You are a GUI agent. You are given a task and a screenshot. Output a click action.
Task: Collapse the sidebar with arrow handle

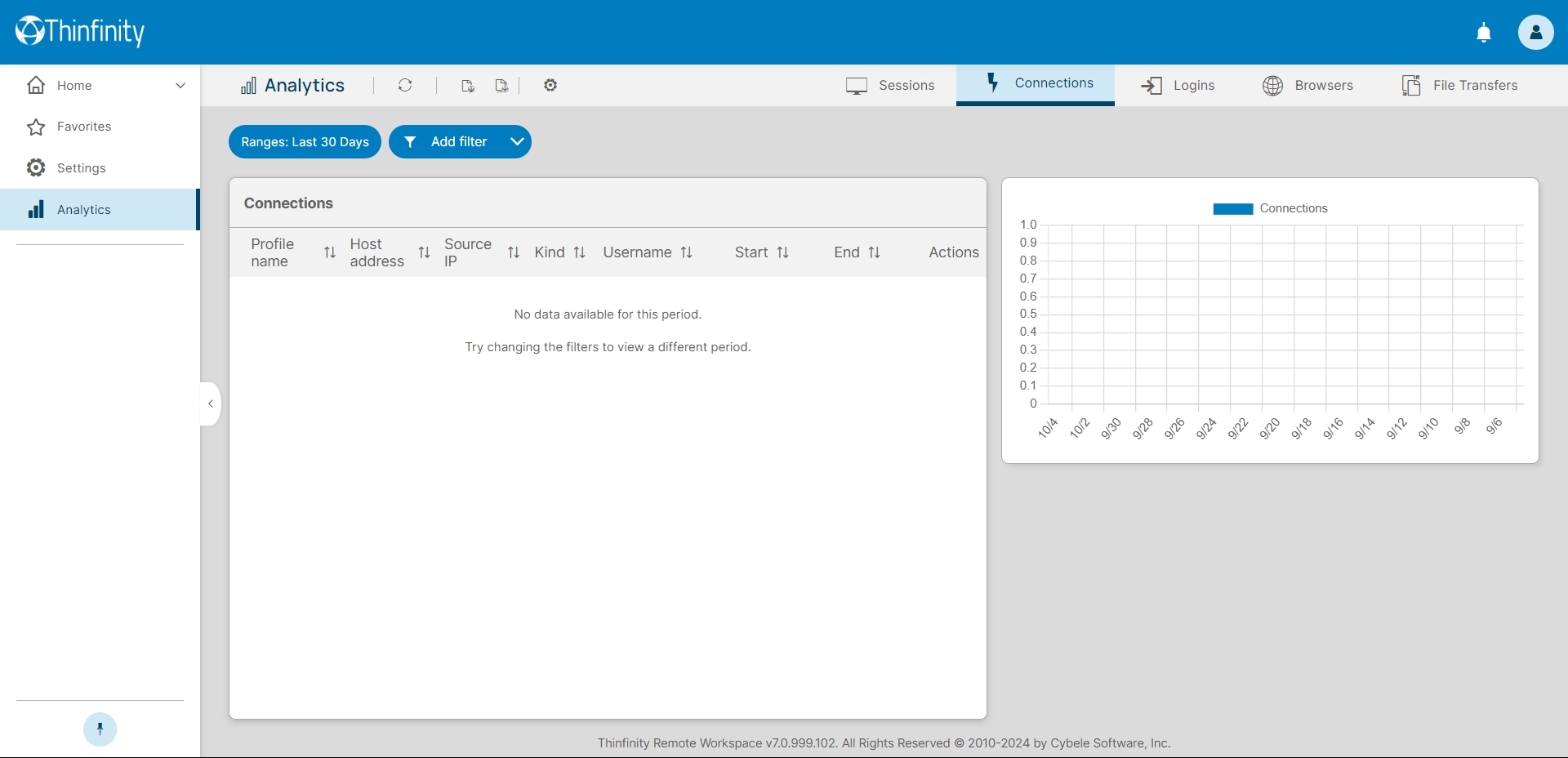tap(211, 404)
